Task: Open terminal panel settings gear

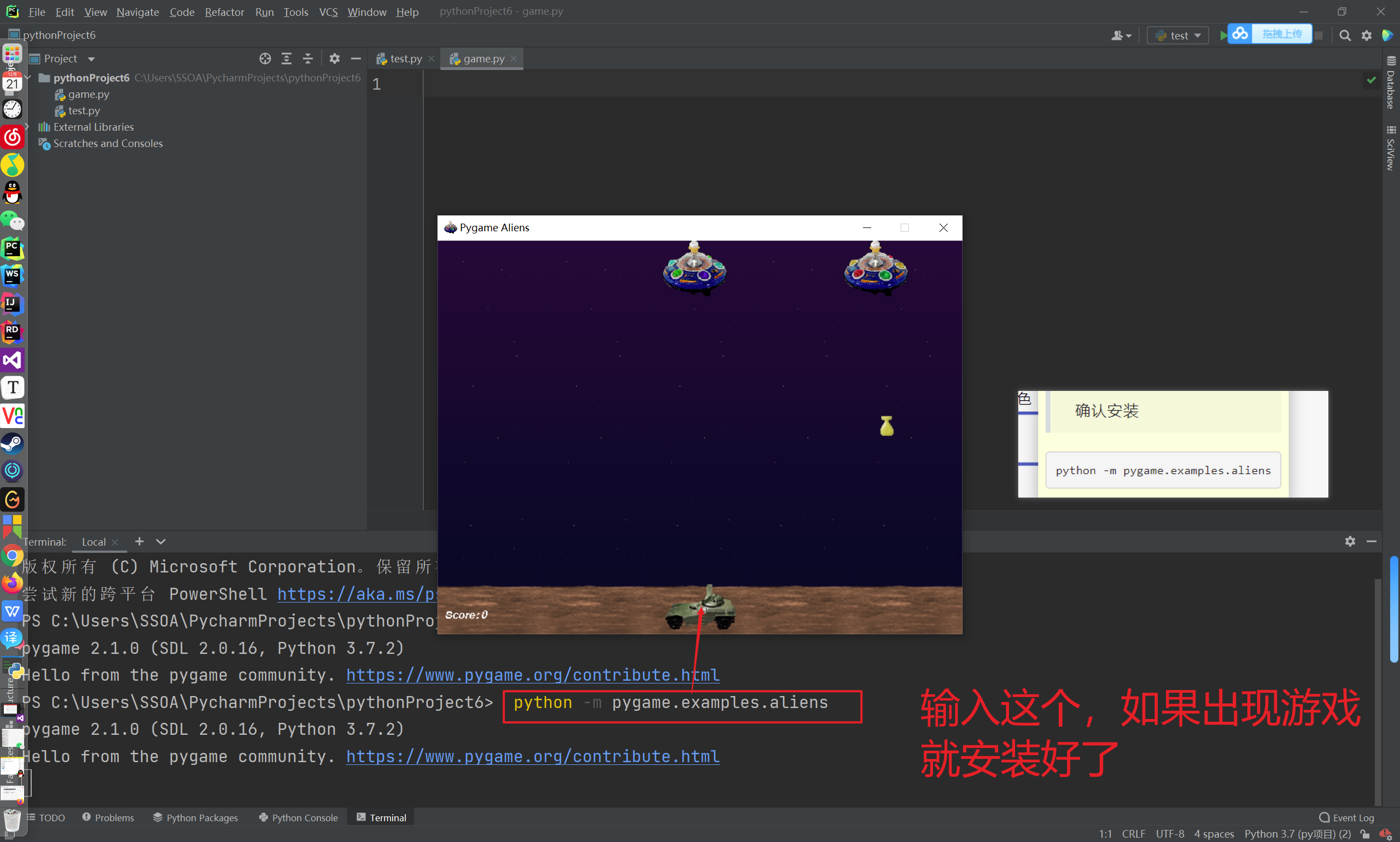Action: [x=1350, y=541]
